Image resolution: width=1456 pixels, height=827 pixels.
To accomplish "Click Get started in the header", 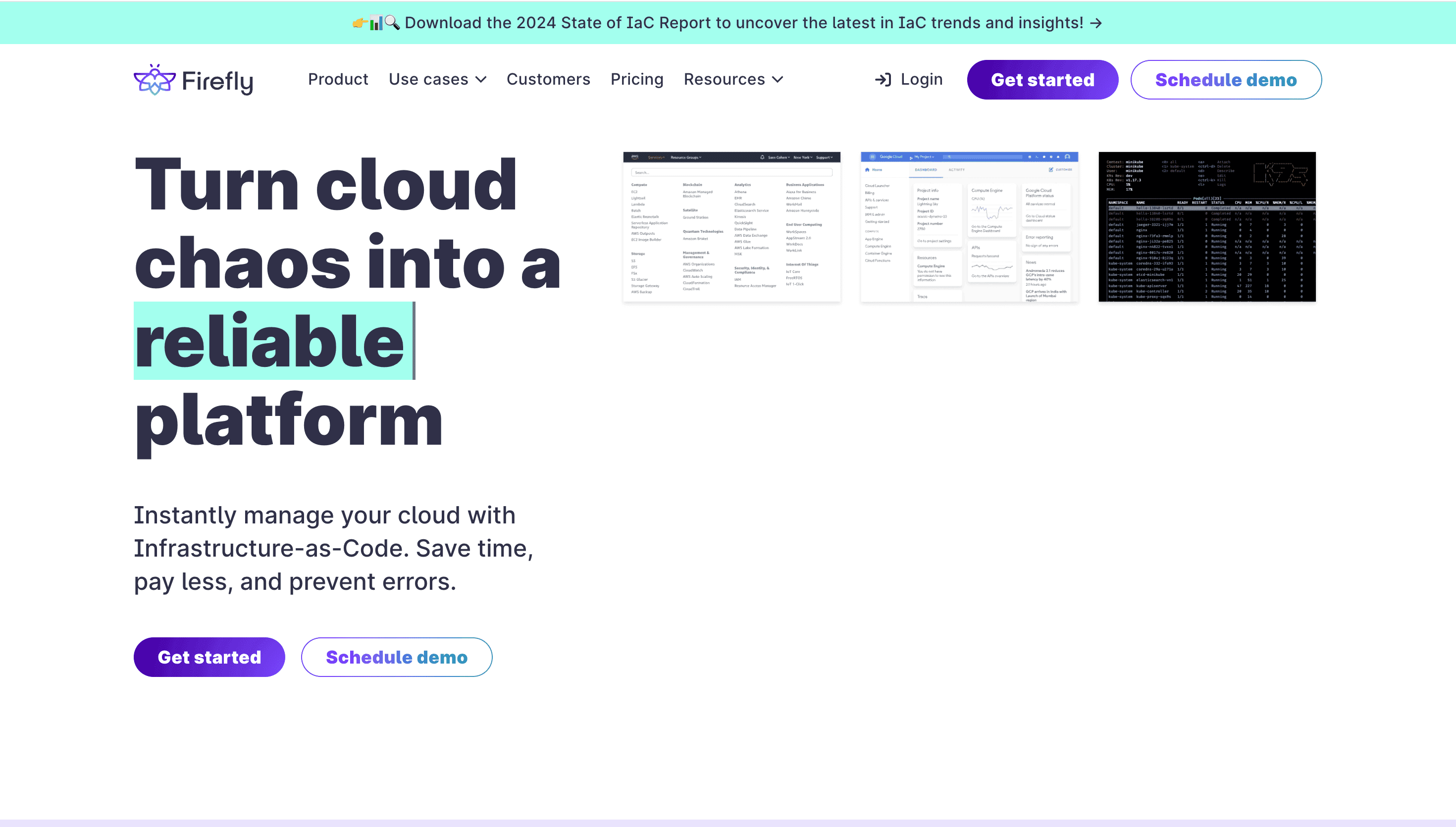I will coord(1042,80).
